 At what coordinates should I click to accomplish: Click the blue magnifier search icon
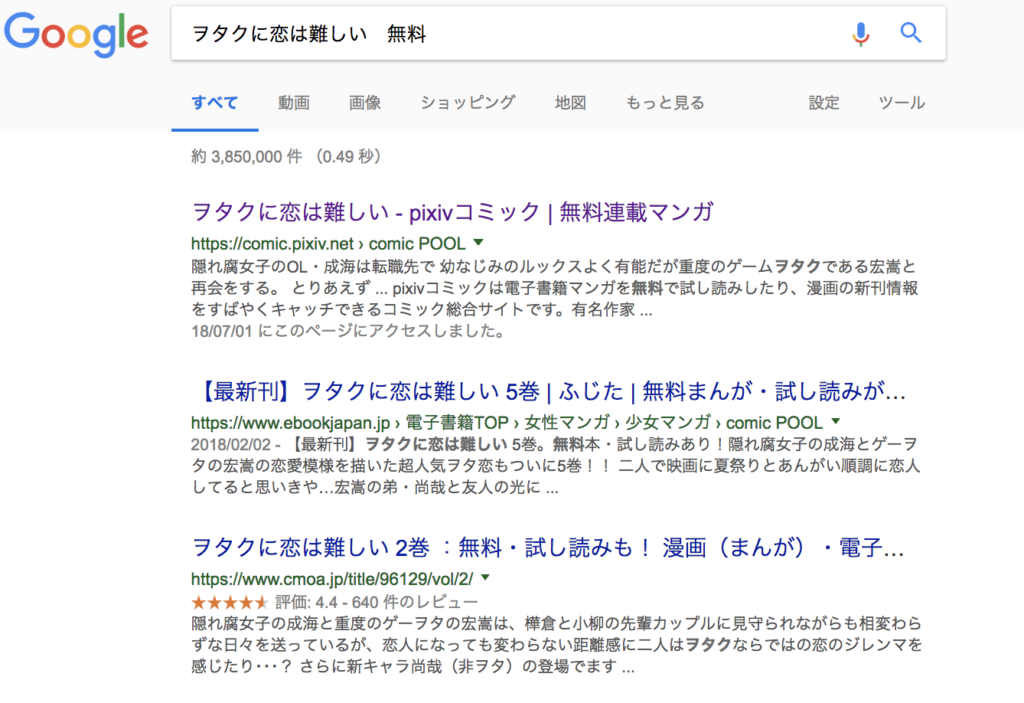911,33
